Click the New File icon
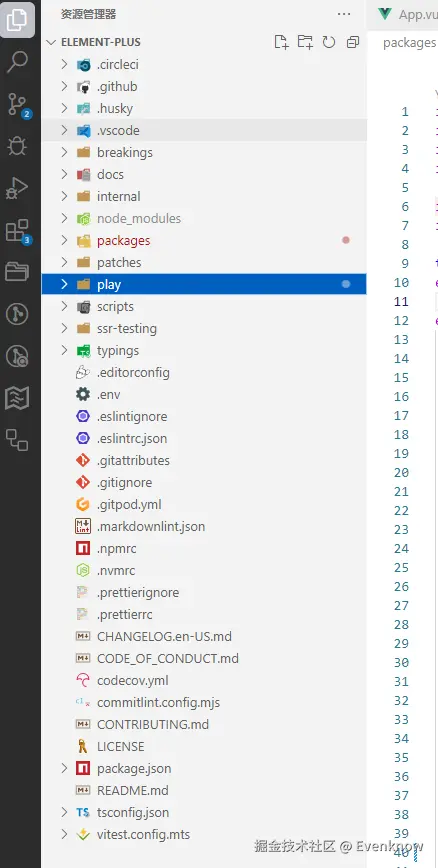This screenshot has height=868, width=438. click(x=281, y=42)
